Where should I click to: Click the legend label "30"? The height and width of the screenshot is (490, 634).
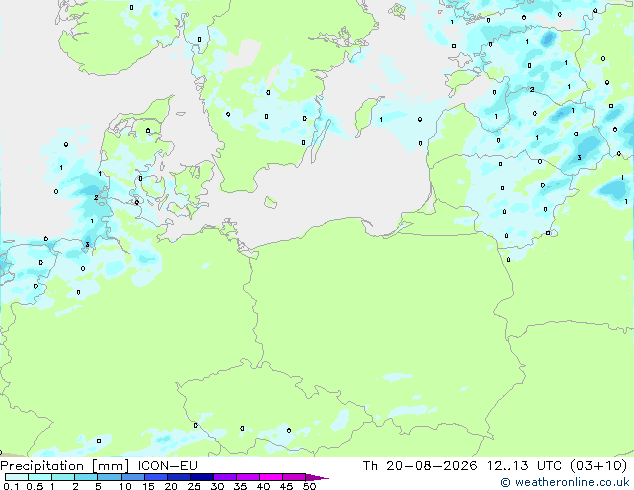click(218, 486)
